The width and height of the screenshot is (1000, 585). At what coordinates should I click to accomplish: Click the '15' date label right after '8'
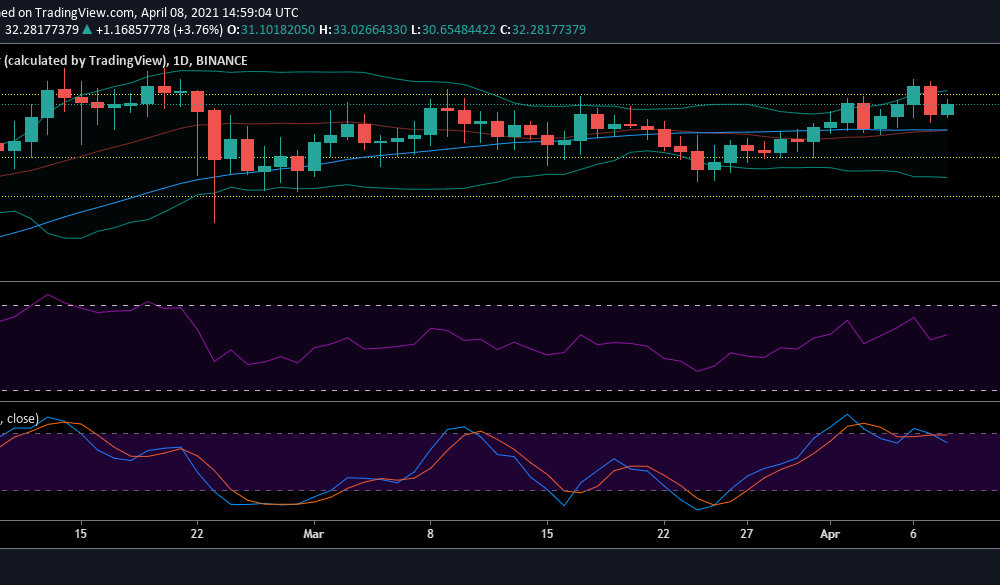(x=547, y=533)
